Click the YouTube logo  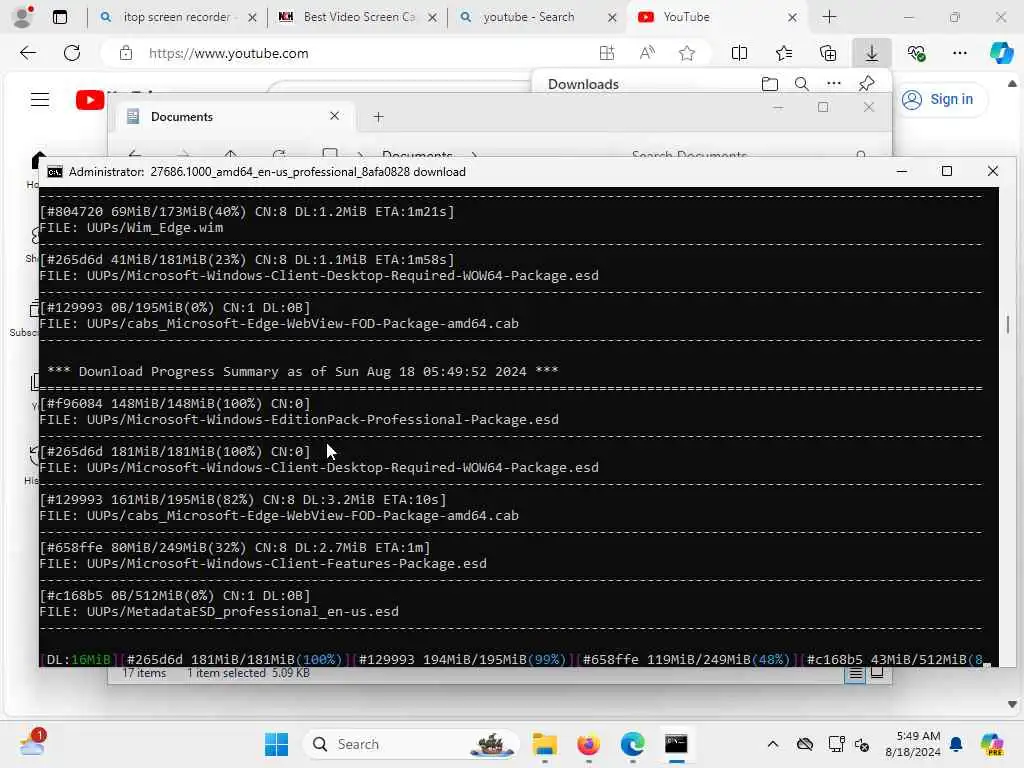[x=90, y=100]
